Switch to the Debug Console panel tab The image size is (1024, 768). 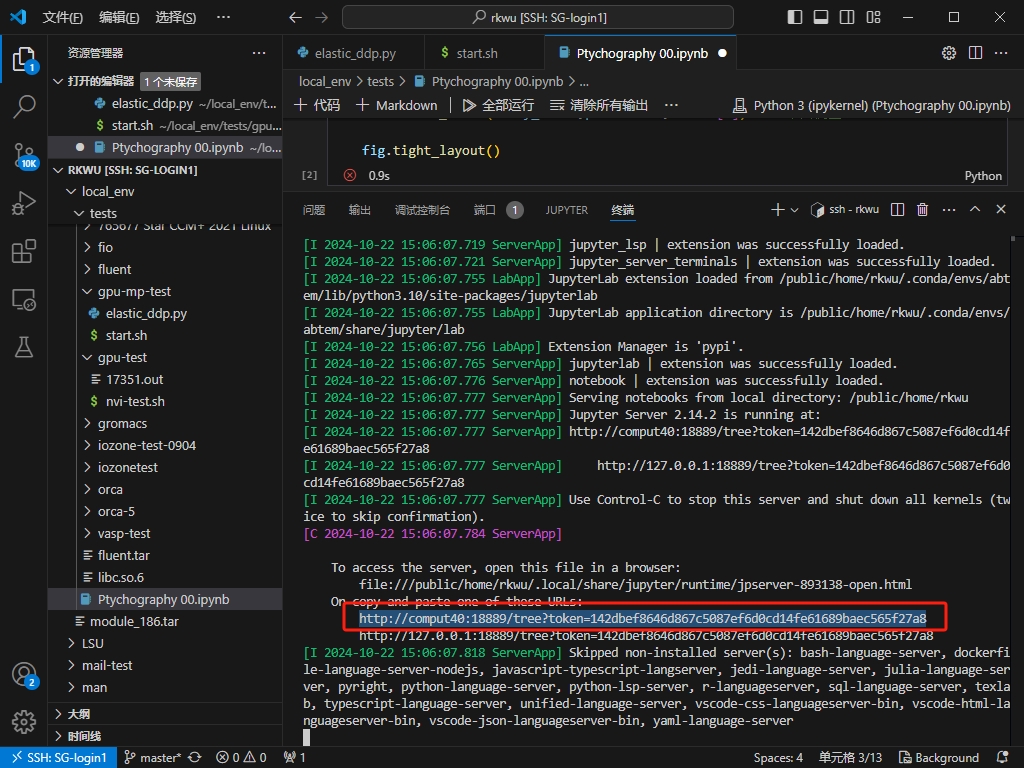[423, 210]
